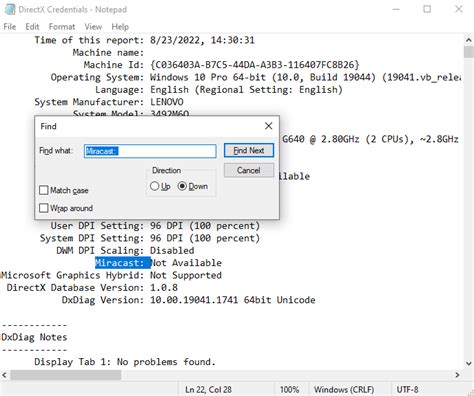Click the Find what text field
Image resolution: width=474 pixels, height=396 pixels.
point(150,151)
